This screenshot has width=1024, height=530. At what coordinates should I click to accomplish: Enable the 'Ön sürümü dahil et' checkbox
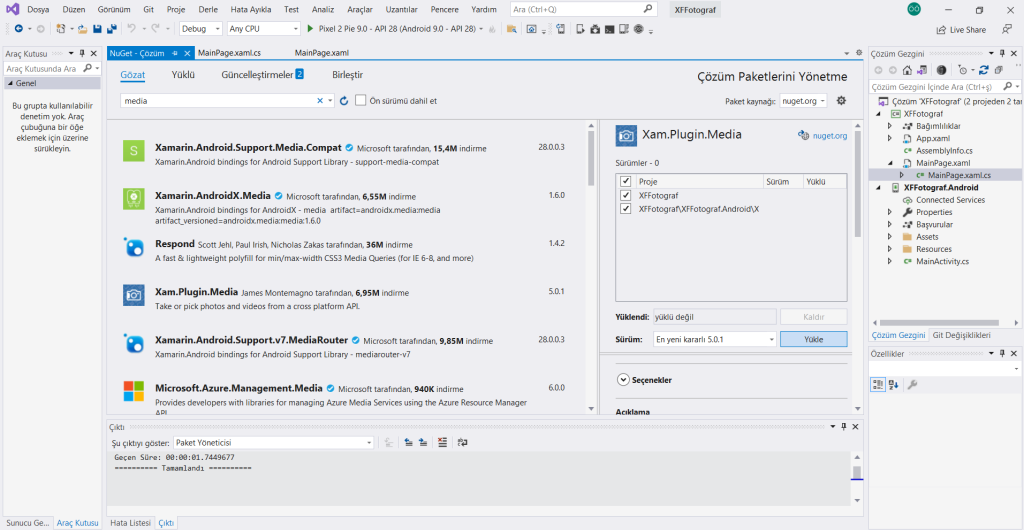361,101
